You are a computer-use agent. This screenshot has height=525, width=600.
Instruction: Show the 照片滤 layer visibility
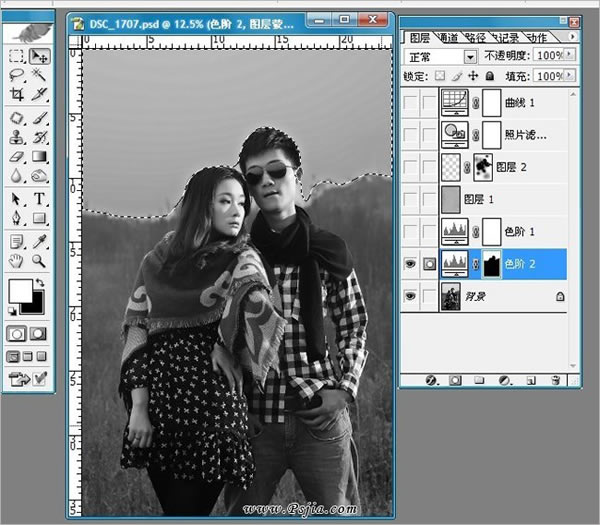coord(410,135)
